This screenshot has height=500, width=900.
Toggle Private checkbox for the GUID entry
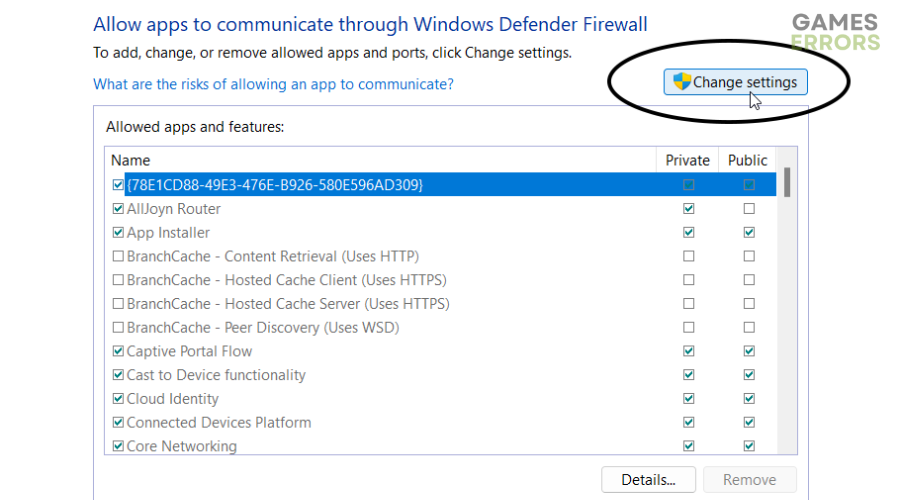point(689,185)
